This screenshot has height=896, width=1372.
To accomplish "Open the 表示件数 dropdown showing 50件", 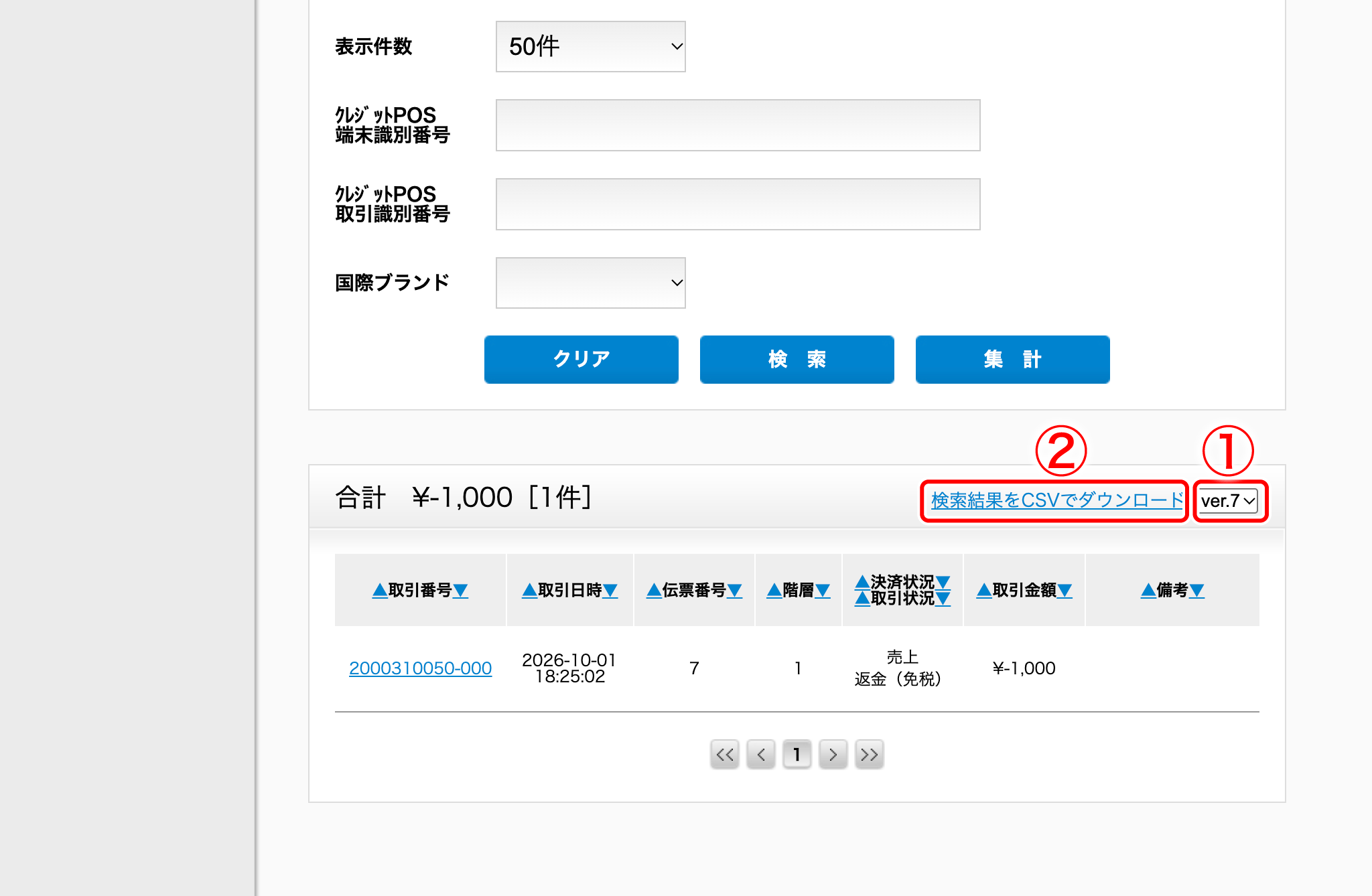I will click(x=590, y=46).
